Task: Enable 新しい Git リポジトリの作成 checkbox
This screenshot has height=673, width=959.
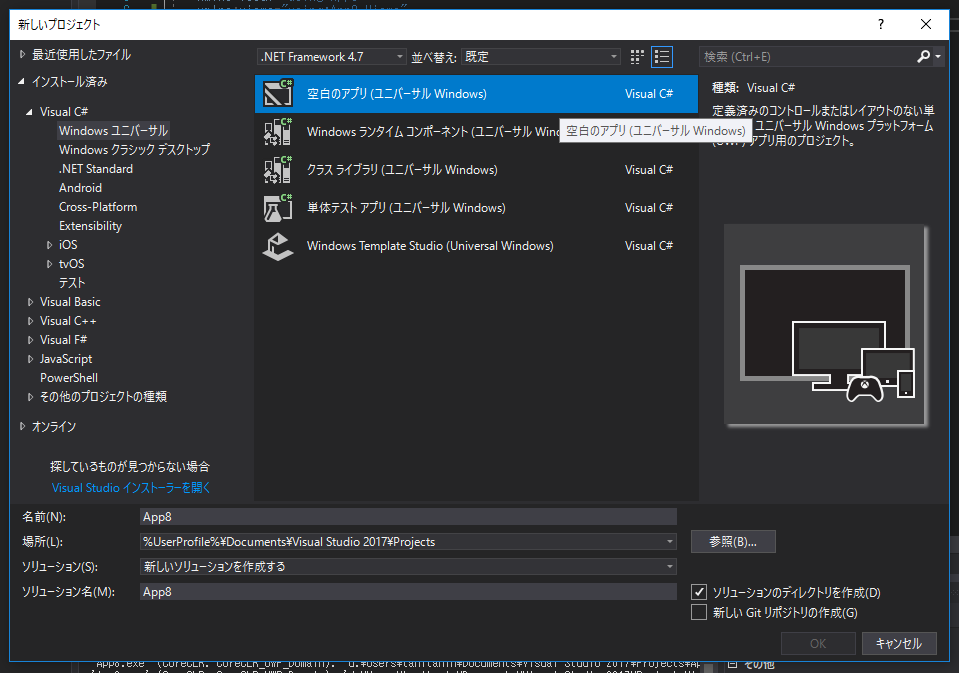Action: (699, 612)
